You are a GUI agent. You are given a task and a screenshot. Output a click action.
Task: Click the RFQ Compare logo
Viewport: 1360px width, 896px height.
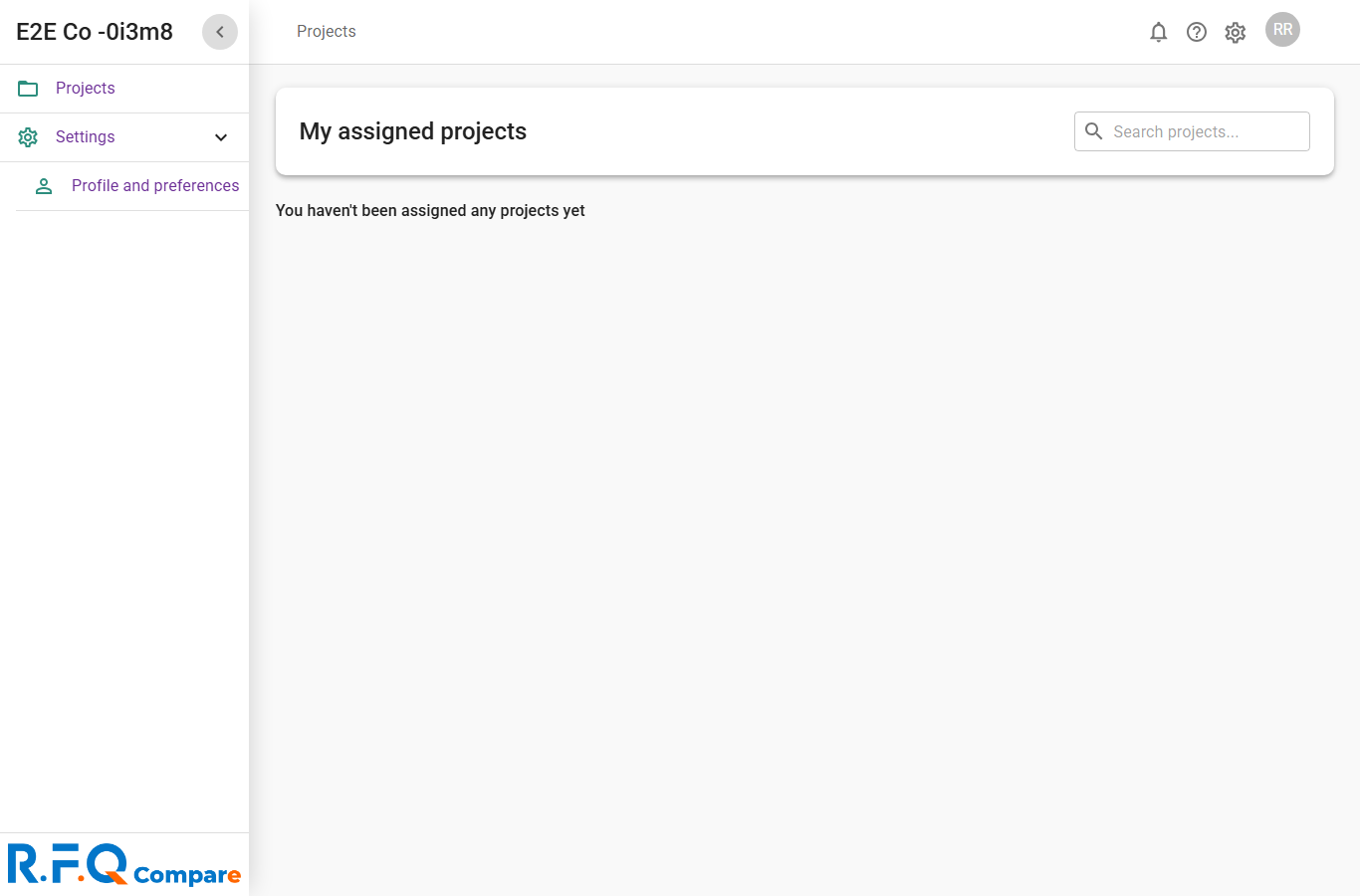point(124,864)
